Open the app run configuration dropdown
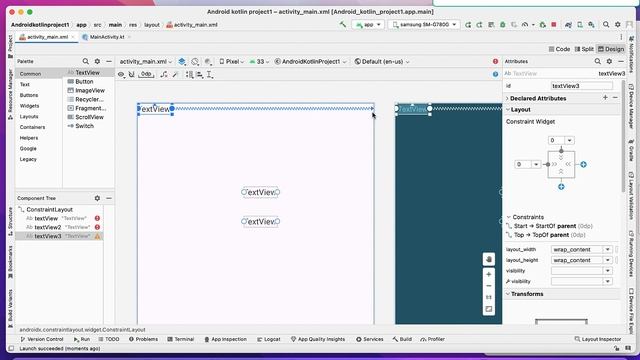The width and height of the screenshot is (640, 360). point(369,24)
